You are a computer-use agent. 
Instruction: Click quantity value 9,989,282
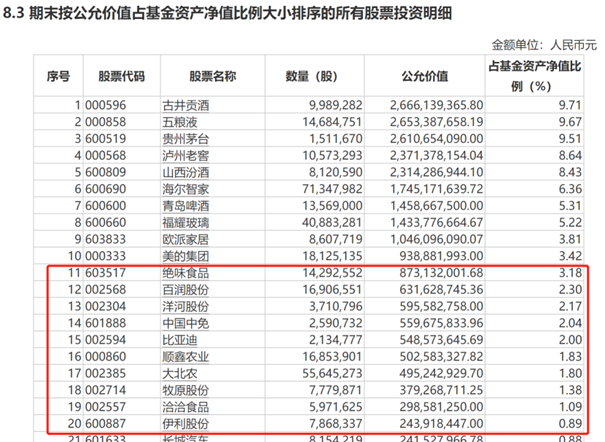click(336, 105)
